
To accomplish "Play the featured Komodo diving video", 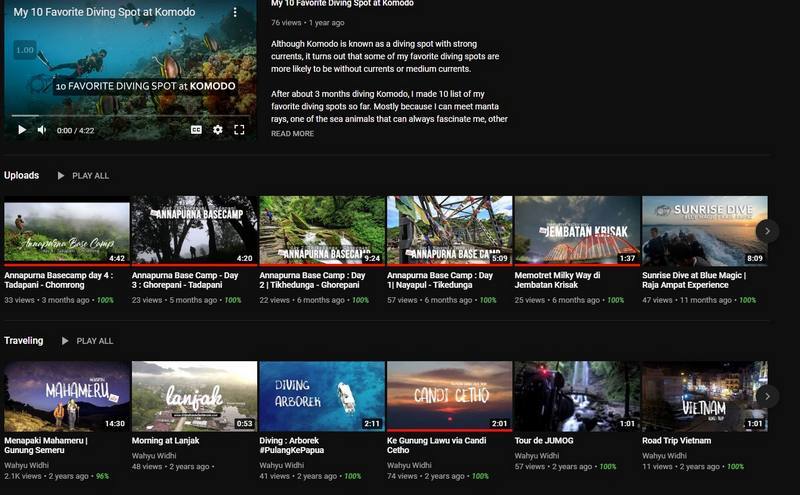I will point(22,130).
